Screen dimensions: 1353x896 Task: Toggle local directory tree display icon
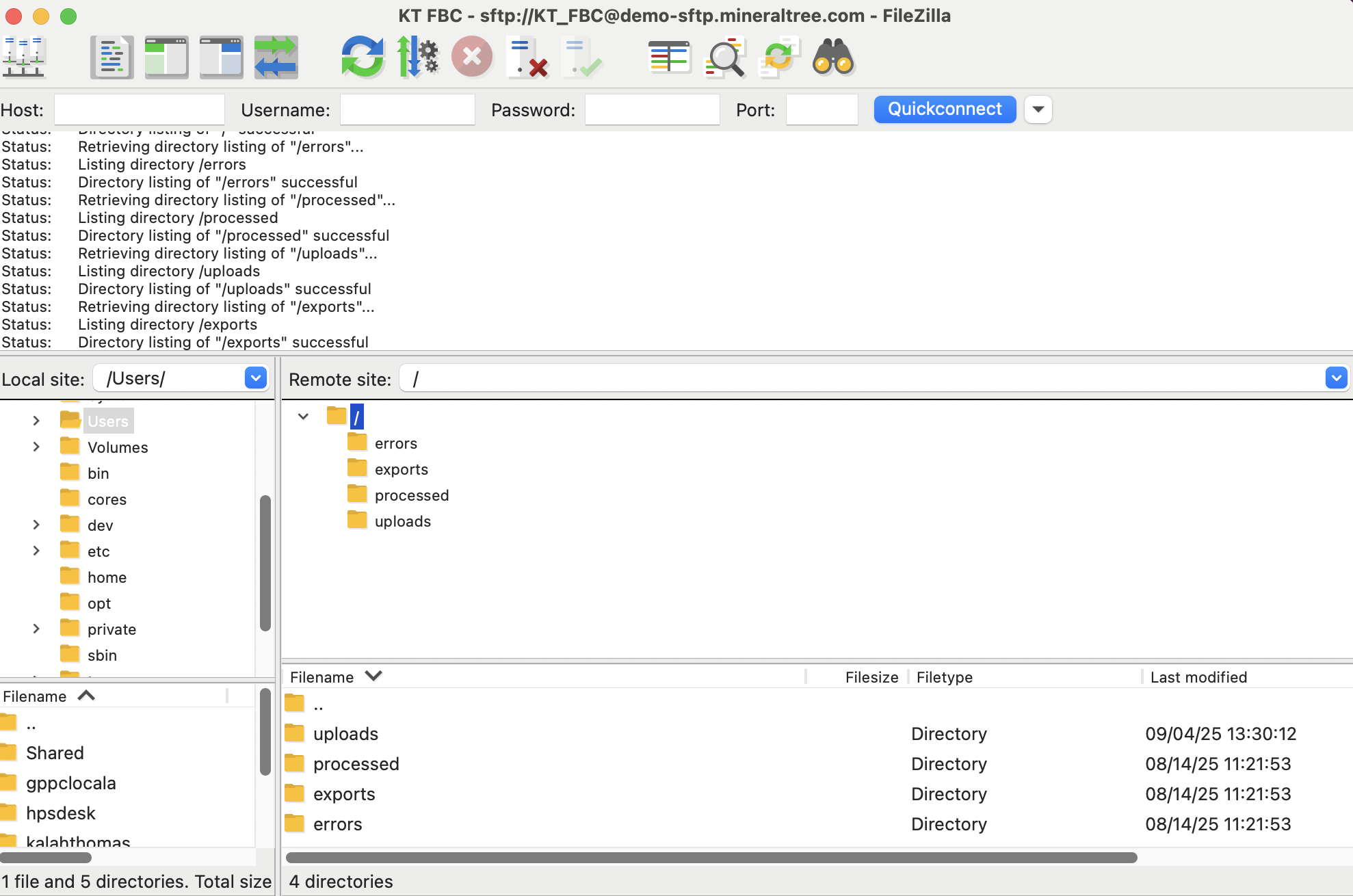point(166,57)
